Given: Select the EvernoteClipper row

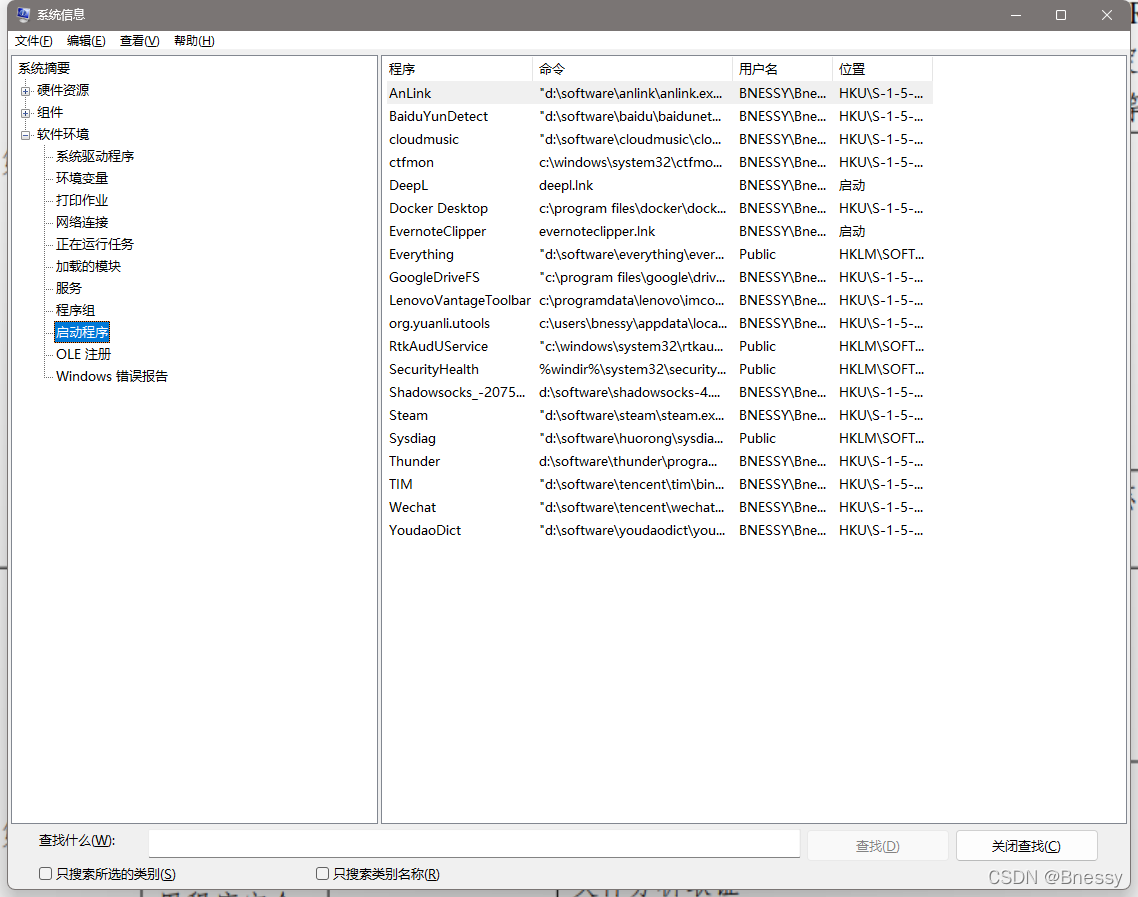Looking at the screenshot, I should pyautogui.click(x=658, y=232).
